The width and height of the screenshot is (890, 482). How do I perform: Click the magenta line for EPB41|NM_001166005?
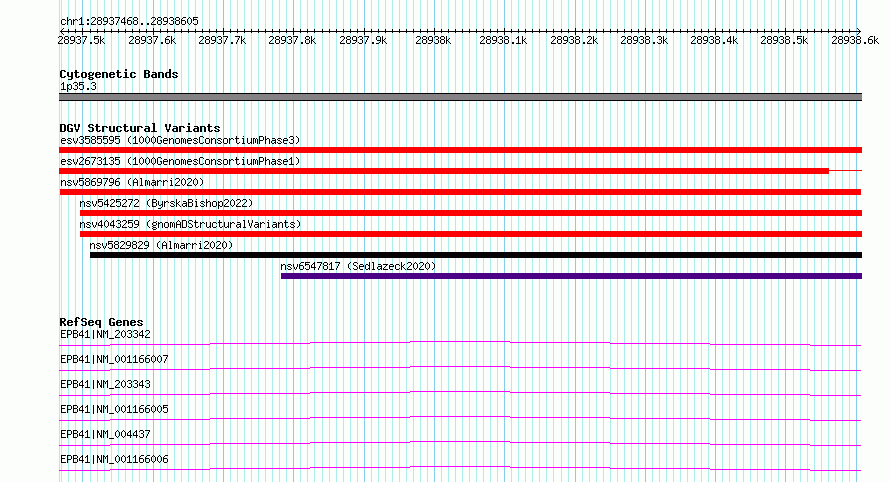tap(460, 418)
